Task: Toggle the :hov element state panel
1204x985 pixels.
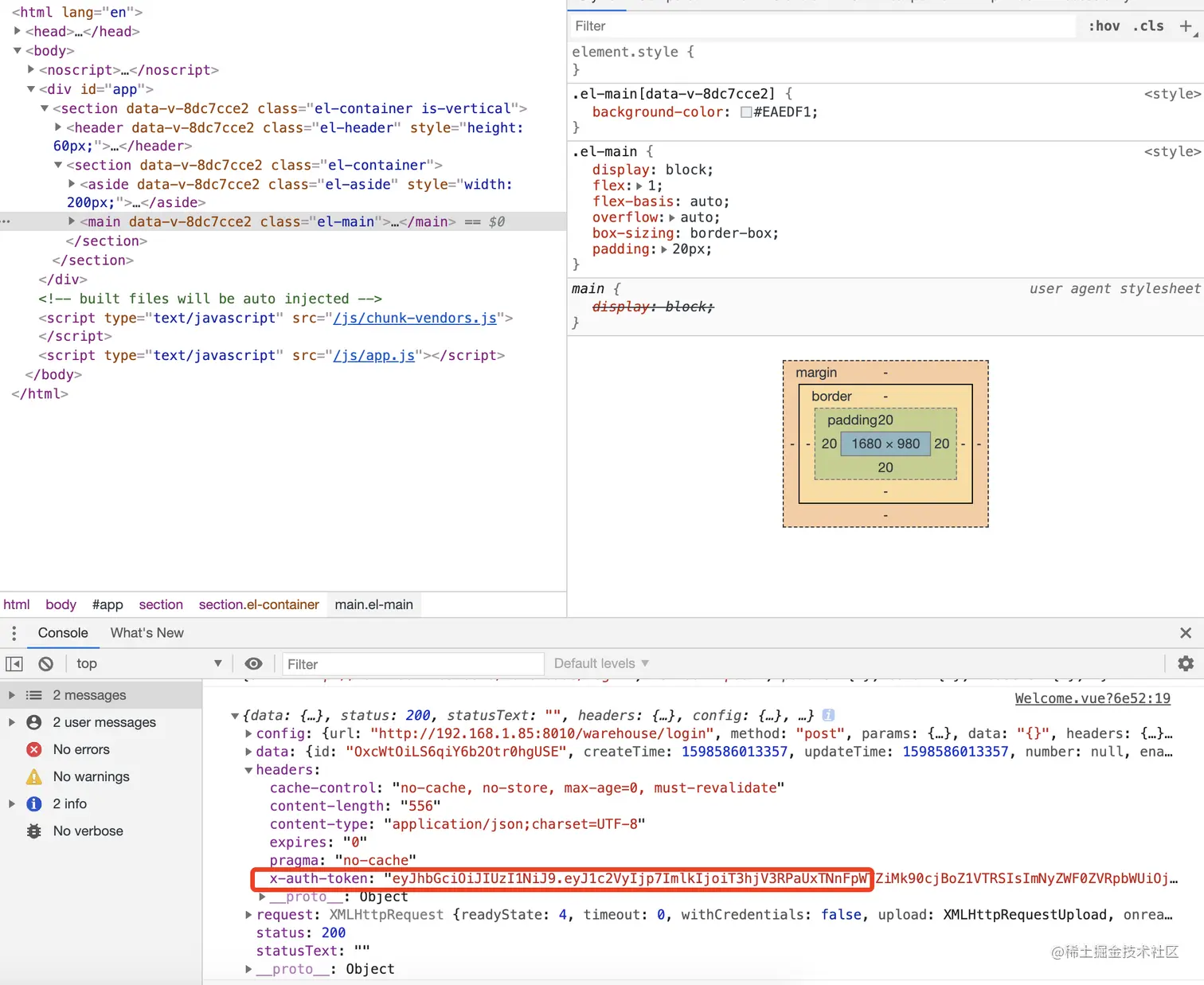Action: click(1104, 26)
